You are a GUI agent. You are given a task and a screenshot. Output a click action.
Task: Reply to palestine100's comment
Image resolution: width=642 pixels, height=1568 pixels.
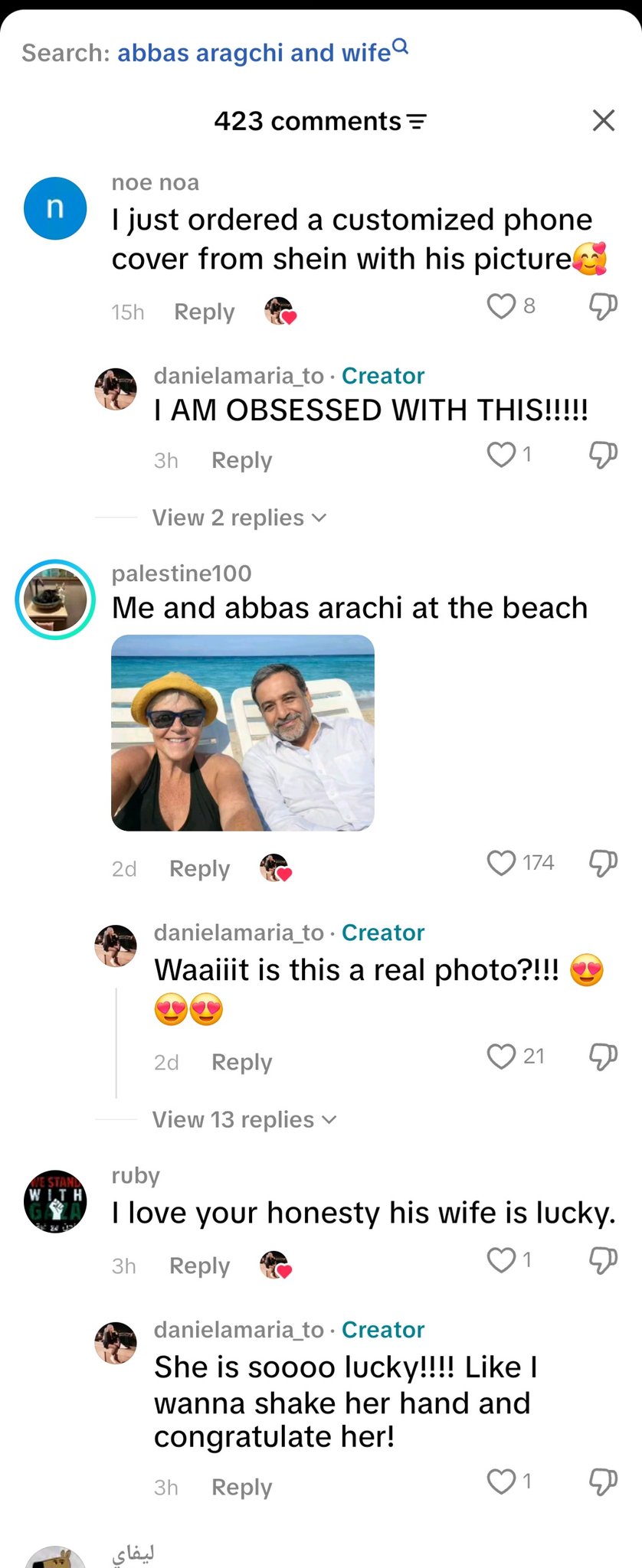pos(199,868)
